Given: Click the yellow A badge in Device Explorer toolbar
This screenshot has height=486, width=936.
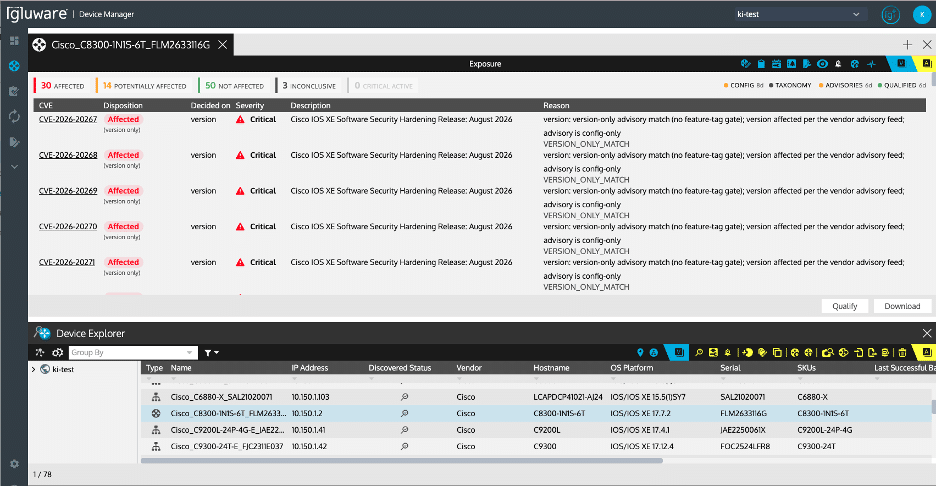Looking at the screenshot, I should pos(926,352).
